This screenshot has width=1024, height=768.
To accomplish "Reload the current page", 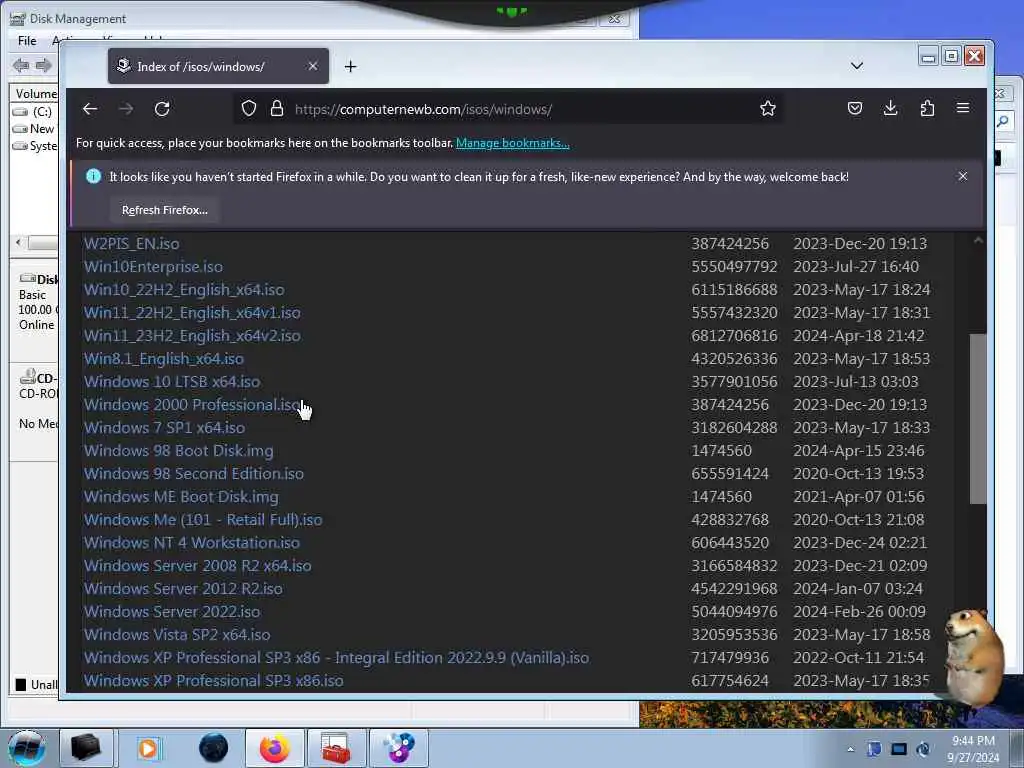I will 162,109.
